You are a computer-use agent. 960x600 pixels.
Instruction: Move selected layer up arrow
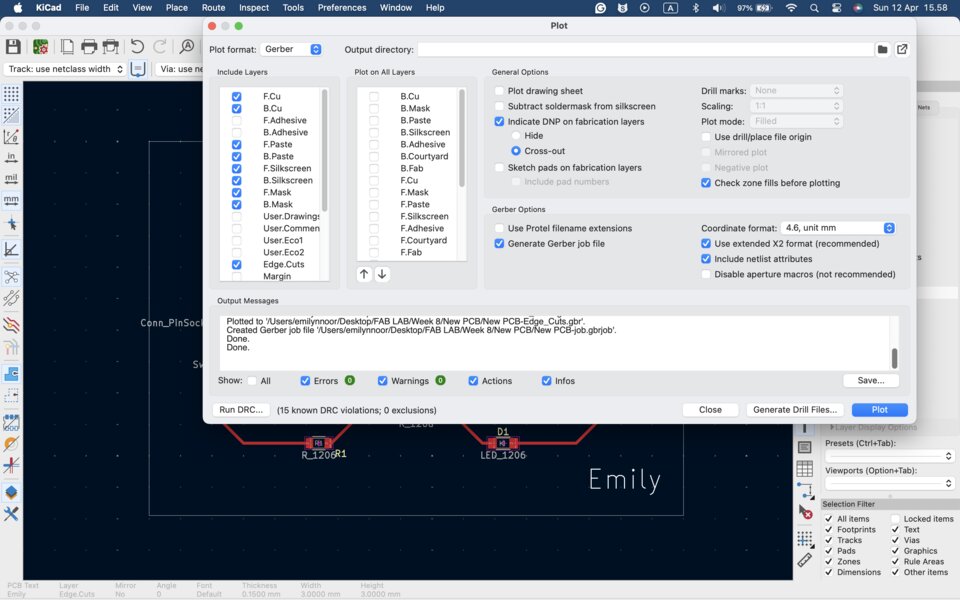tap(364, 274)
